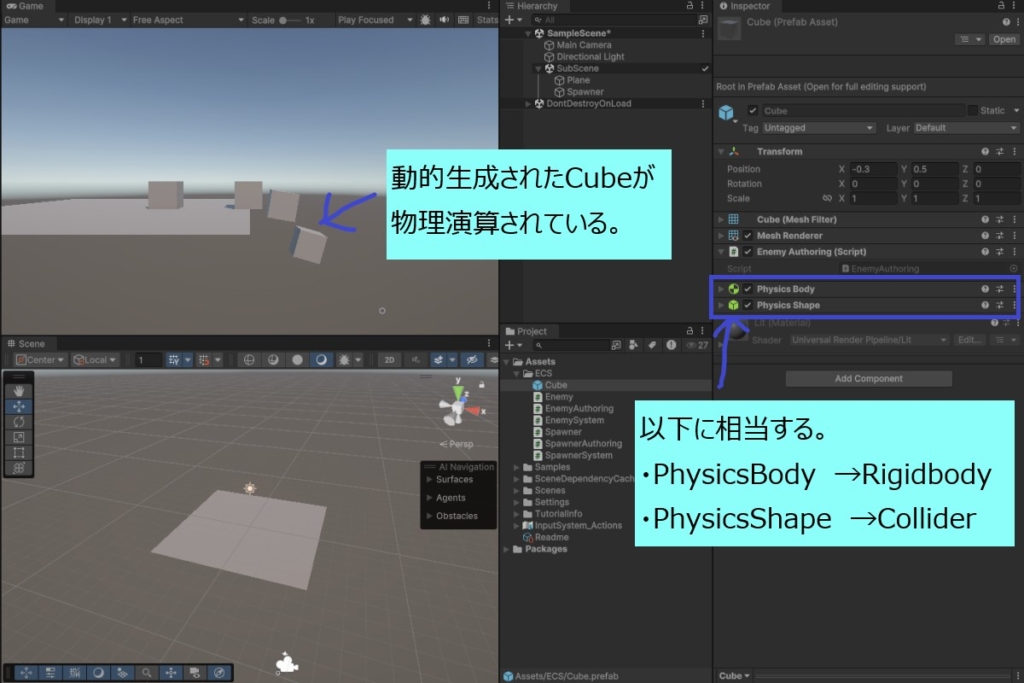Viewport: 1024px width, 683px height.
Task: Select the Move tool in Scene toolbar
Action: 17,406
